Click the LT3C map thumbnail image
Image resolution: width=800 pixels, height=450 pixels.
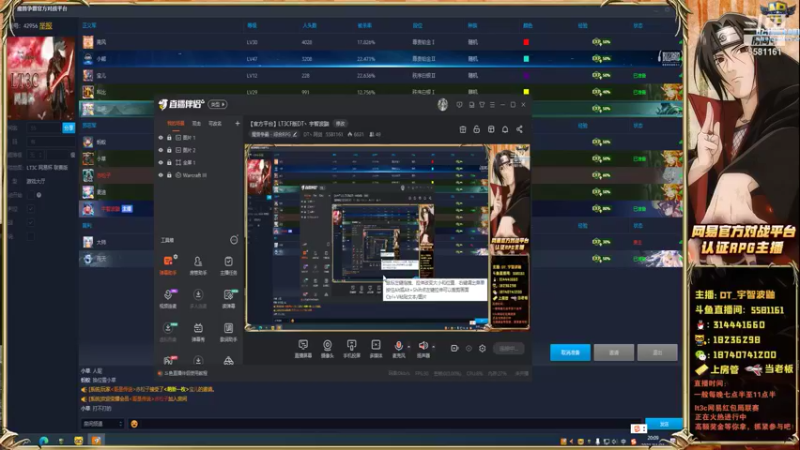point(41,78)
